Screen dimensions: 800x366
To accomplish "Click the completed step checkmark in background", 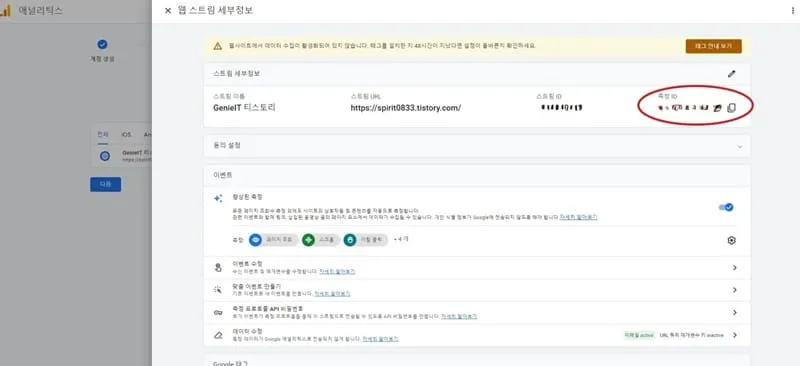I will tap(102, 44).
